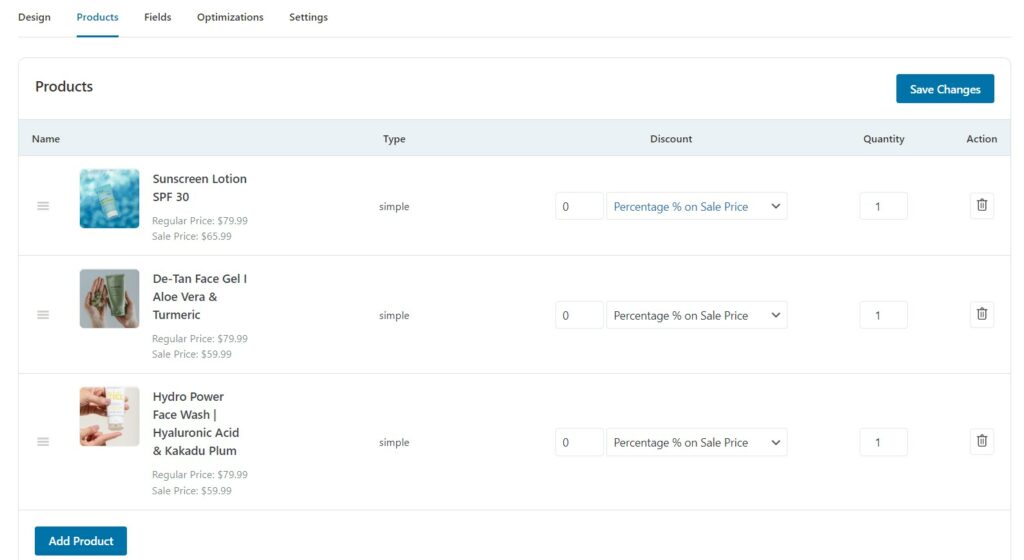Remove Hydro Power Face Wash via trash icon
Viewport: 1024px width, 560px height.
(x=982, y=441)
